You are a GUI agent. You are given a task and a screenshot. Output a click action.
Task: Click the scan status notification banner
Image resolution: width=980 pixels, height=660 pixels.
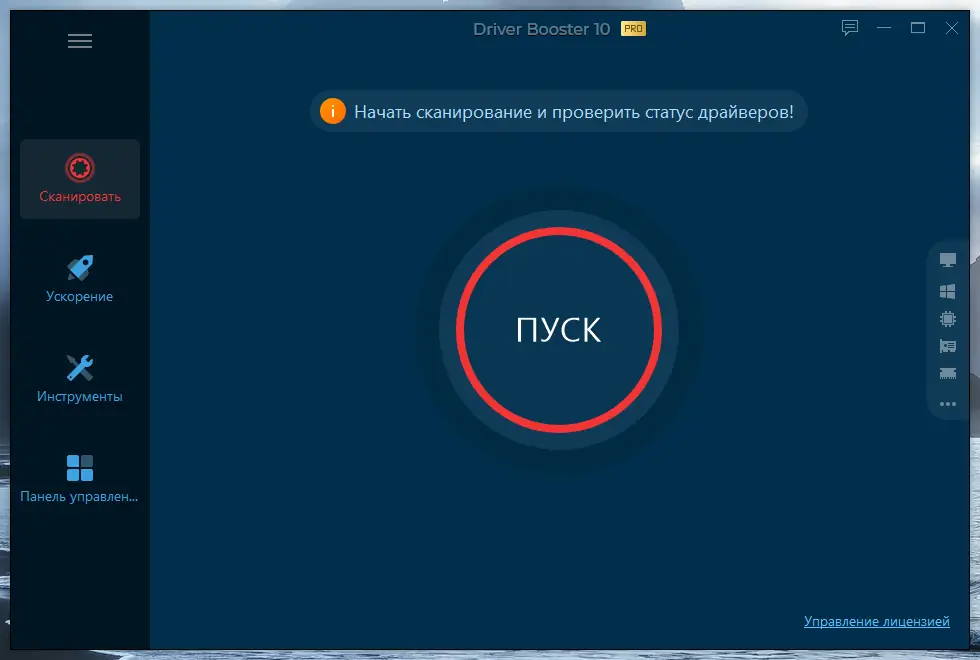pyautogui.click(x=558, y=112)
